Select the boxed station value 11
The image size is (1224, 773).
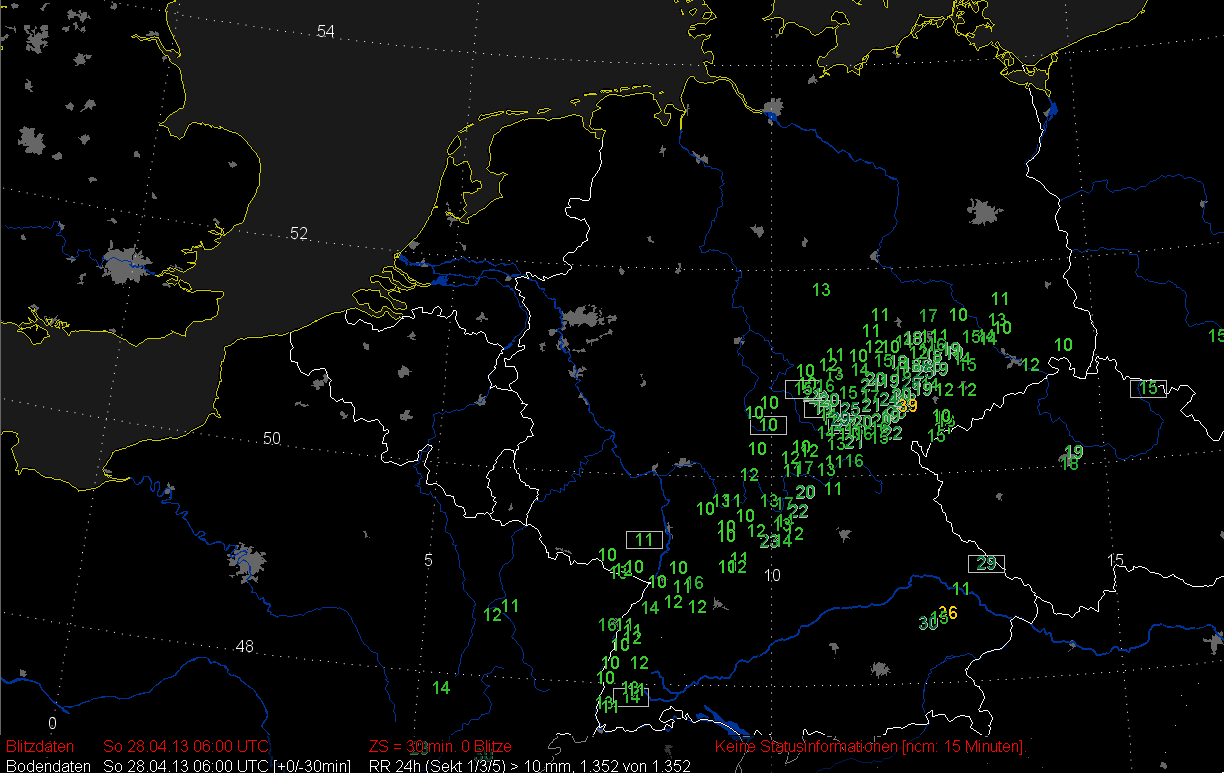[x=644, y=540]
